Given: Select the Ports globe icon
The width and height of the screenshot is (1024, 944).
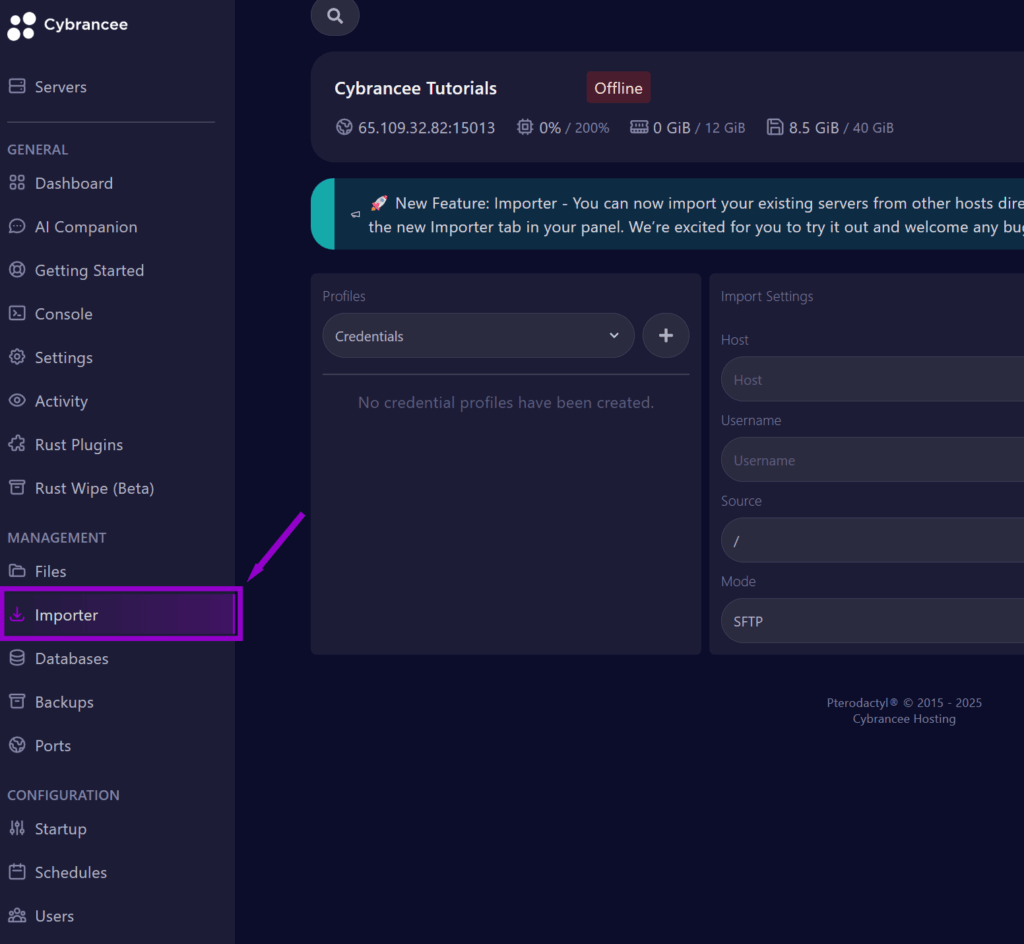Looking at the screenshot, I should tap(17, 745).
